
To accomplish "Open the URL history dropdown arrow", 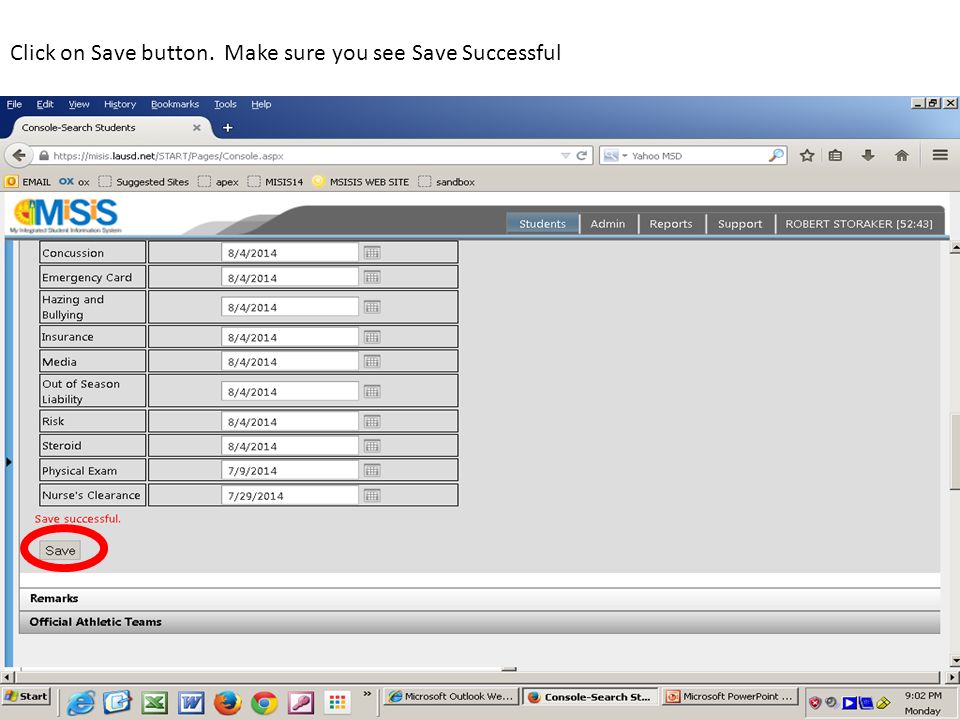I will [x=565, y=156].
